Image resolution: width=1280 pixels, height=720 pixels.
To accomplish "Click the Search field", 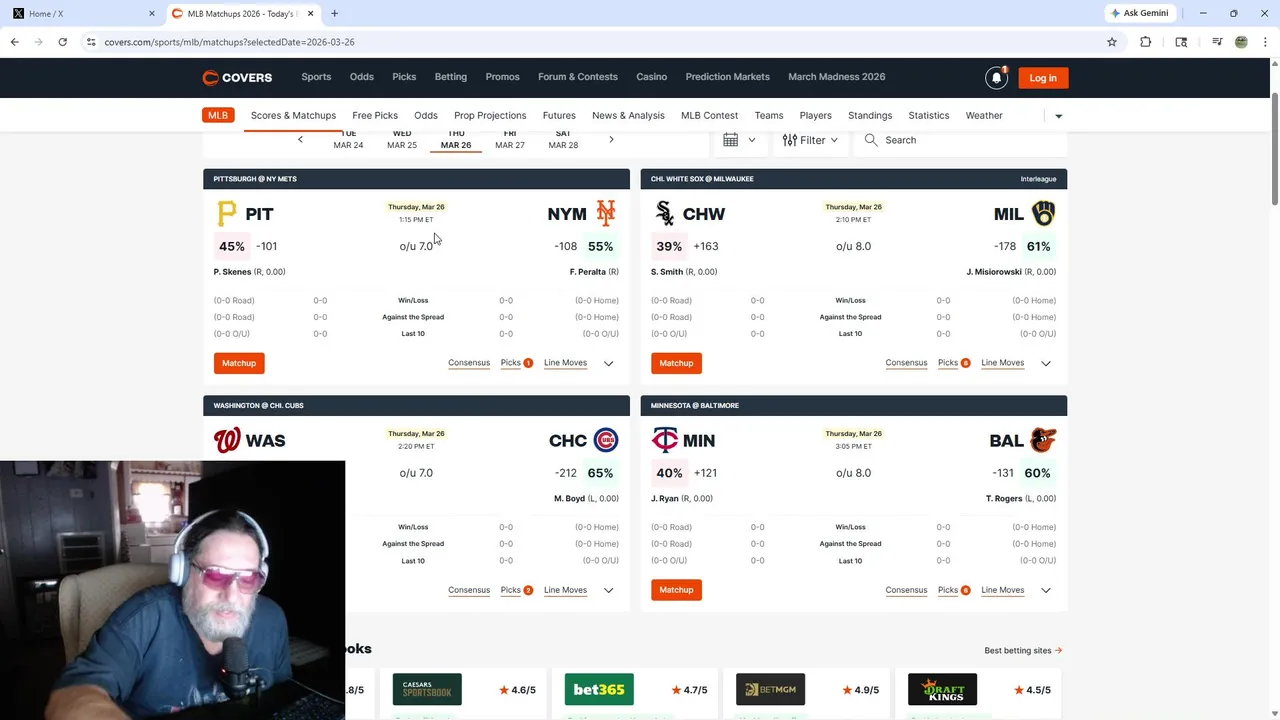I will click(960, 140).
